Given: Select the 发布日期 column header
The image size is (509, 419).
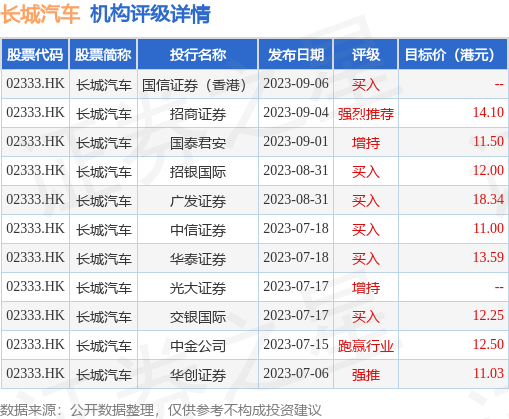Looking at the screenshot, I should tap(296, 55).
